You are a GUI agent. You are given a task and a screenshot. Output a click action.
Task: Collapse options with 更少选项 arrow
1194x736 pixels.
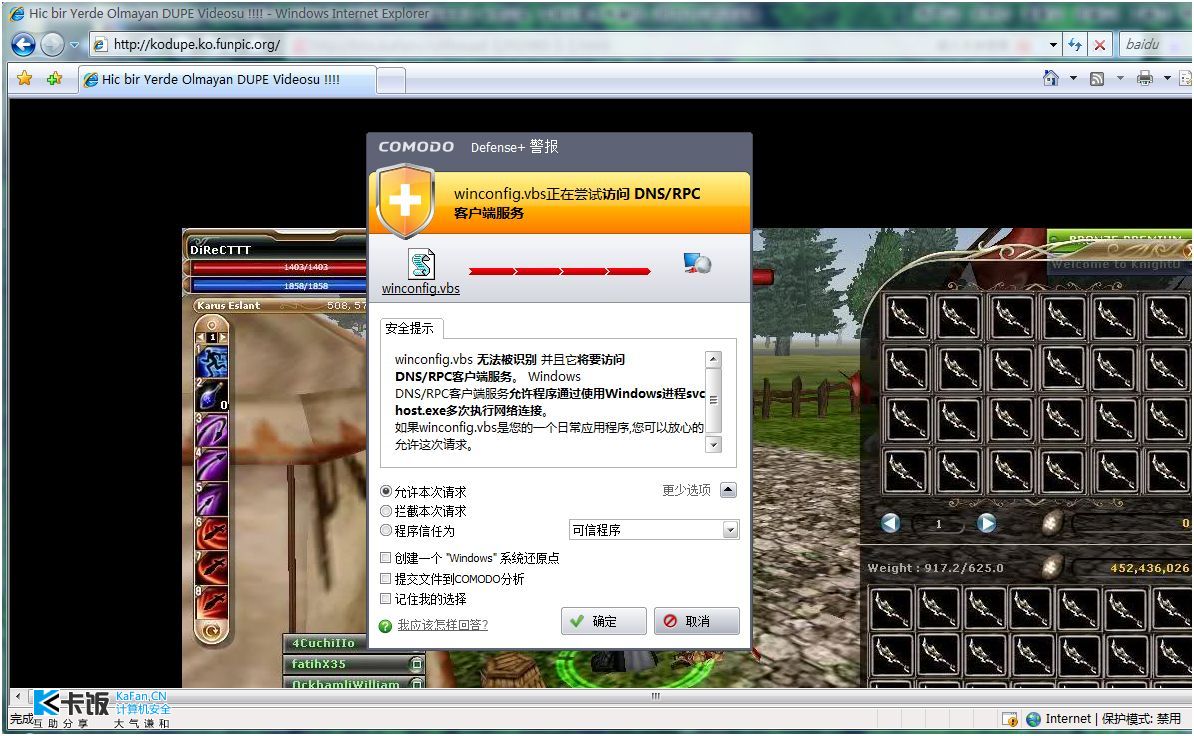728,490
